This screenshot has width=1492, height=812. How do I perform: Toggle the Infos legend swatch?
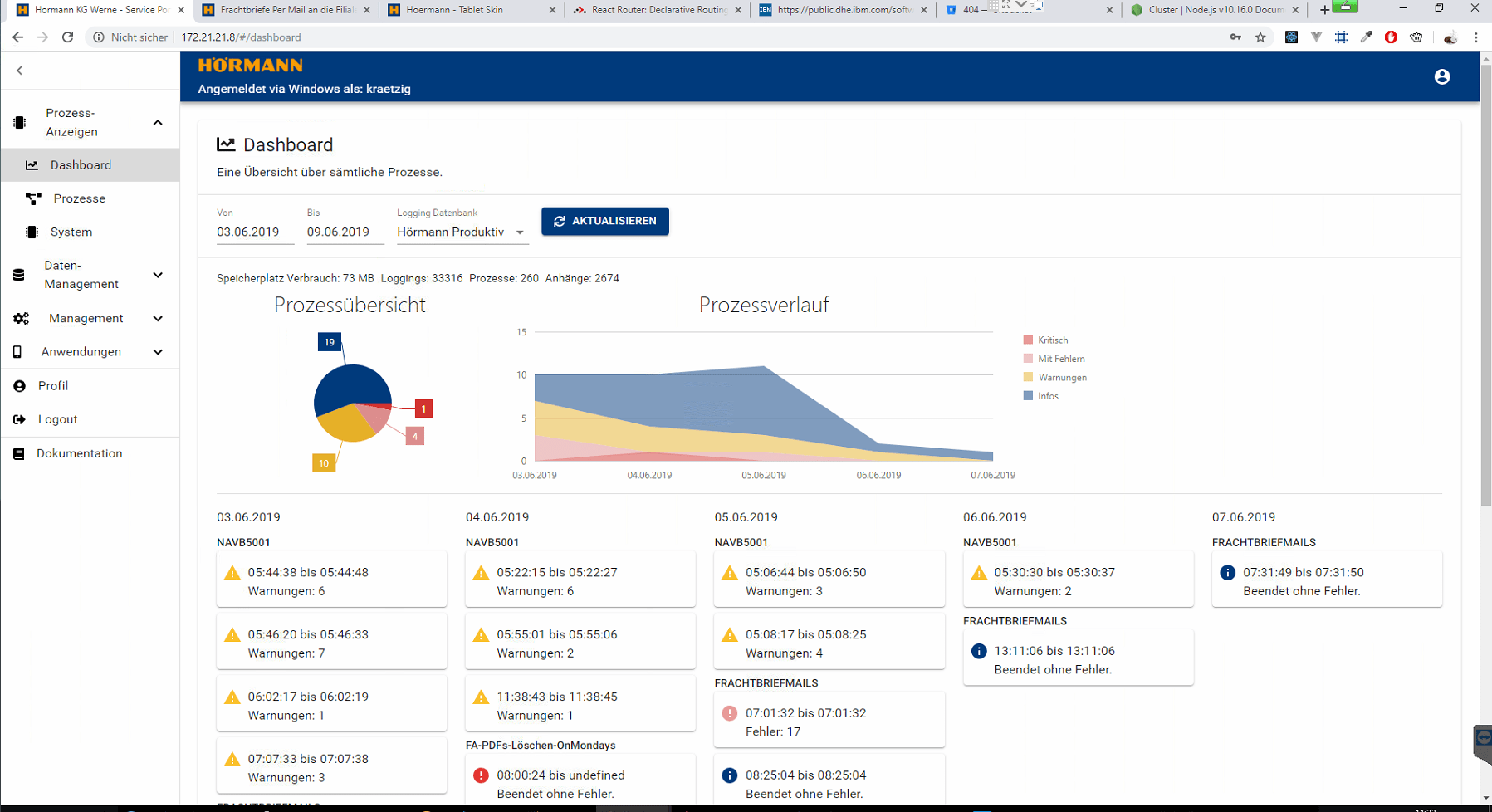(1029, 396)
